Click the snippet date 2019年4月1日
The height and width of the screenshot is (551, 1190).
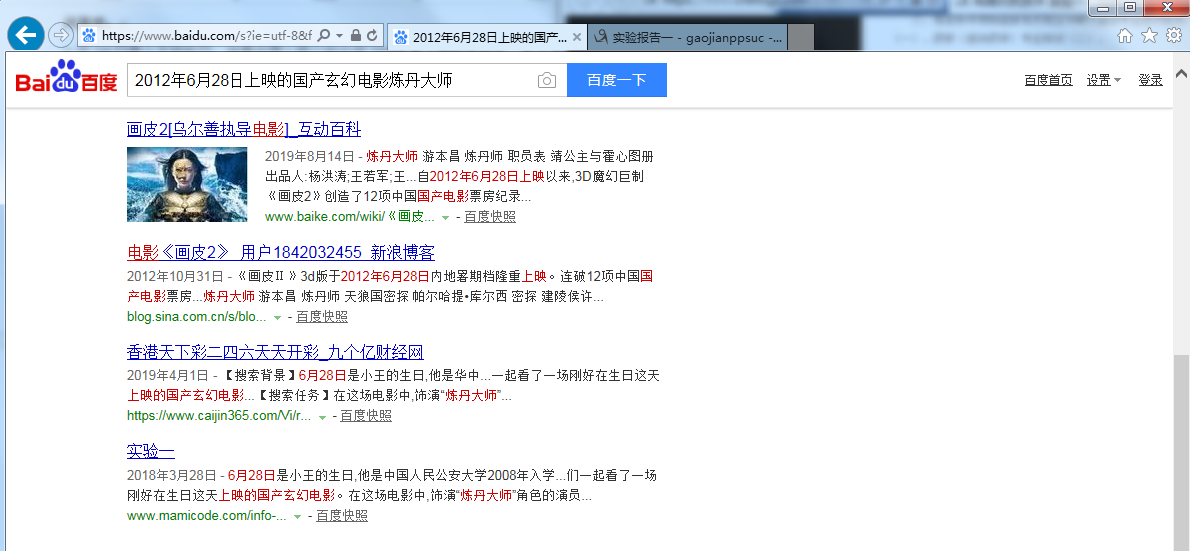tap(167, 375)
